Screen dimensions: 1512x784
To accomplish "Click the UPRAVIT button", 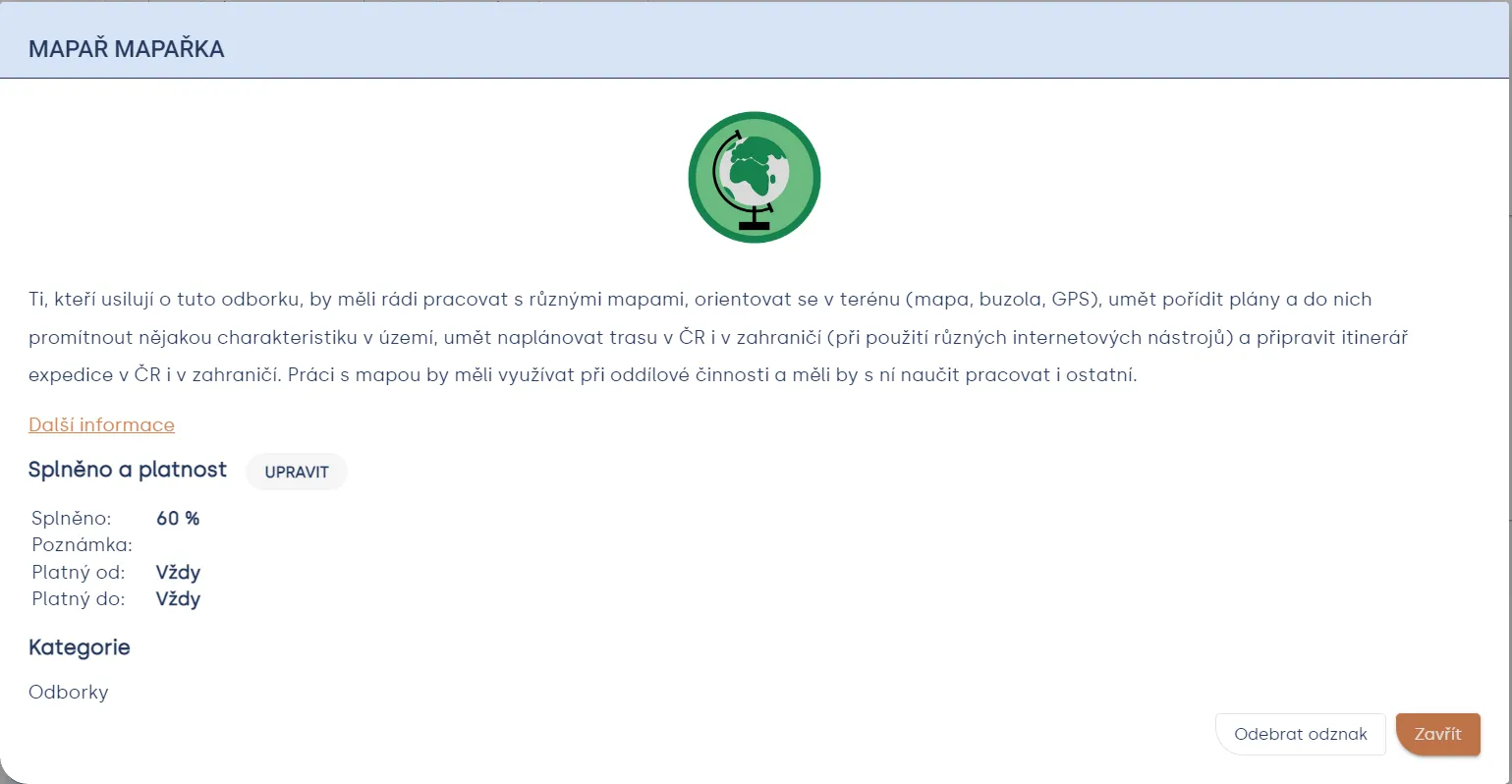I will coord(297,472).
